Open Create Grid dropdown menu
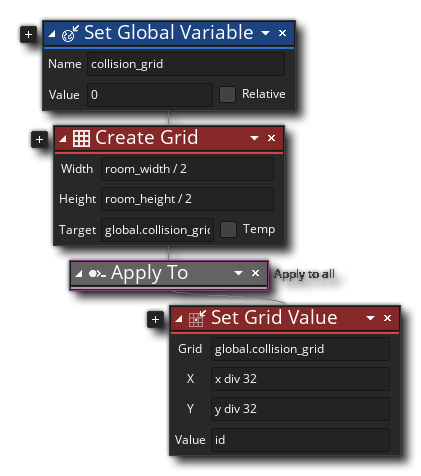This screenshot has height=476, width=421. 254,138
